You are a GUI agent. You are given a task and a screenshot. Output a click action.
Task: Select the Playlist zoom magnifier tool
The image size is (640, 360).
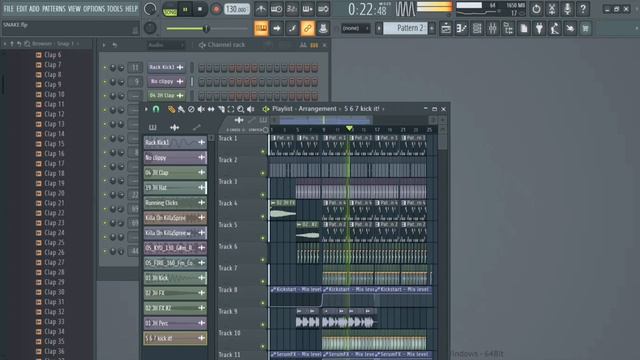coord(241,109)
